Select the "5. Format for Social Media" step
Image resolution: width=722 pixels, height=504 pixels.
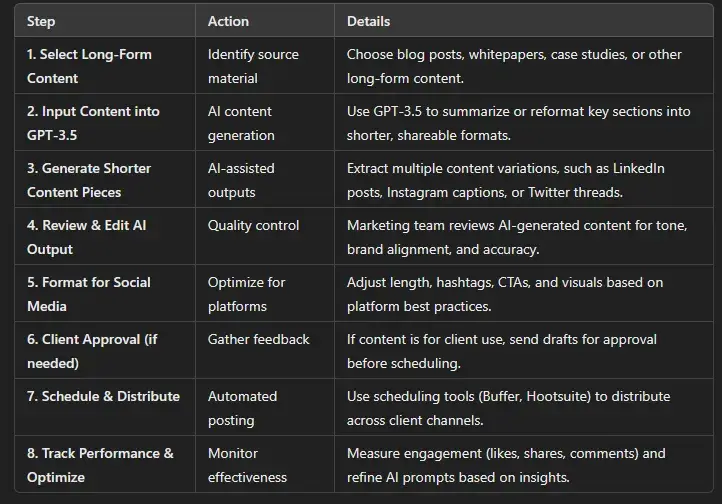pos(89,294)
